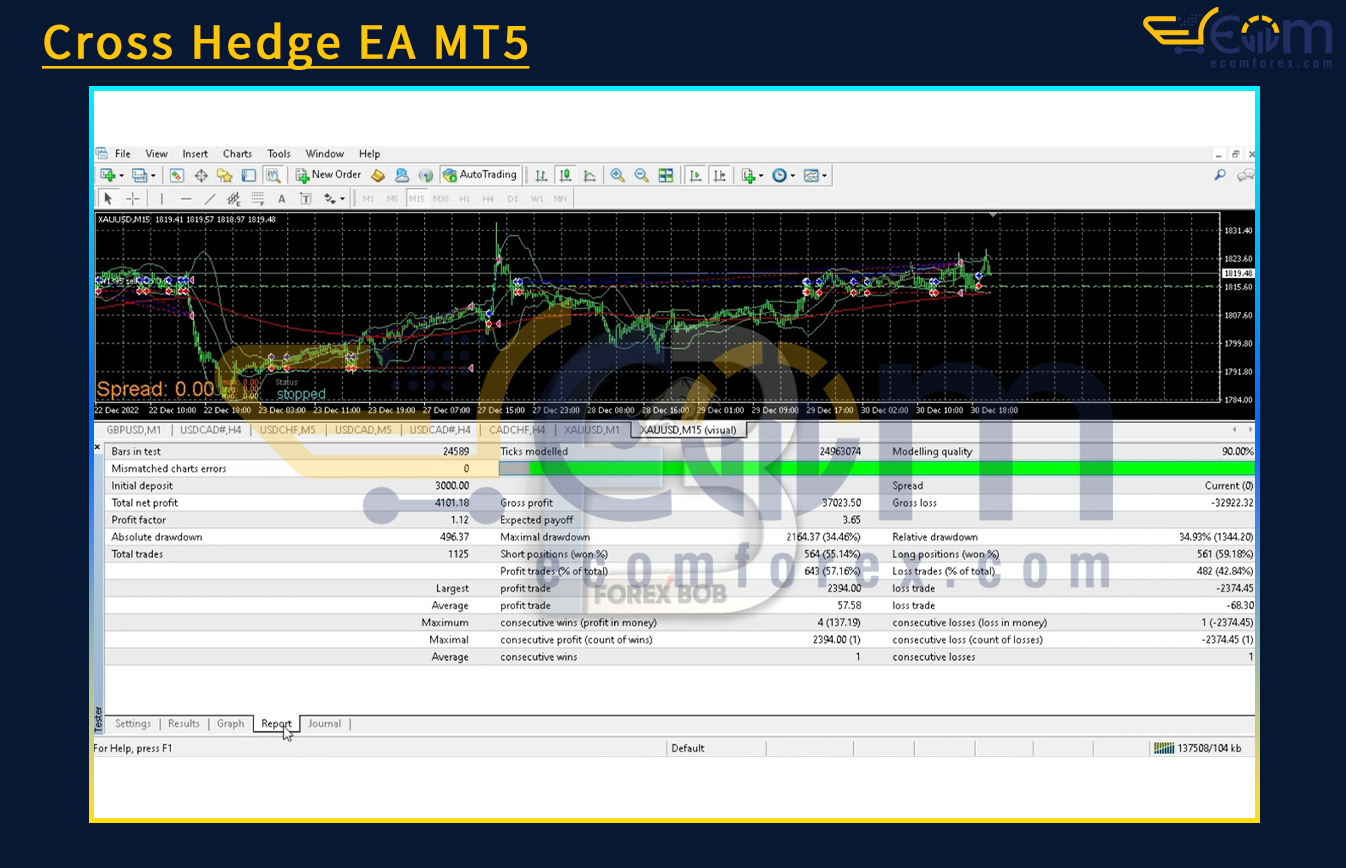The height and width of the screenshot is (868, 1346).
Task: Select the crosshair tool
Action: pyautogui.click(x=132, y=198)
